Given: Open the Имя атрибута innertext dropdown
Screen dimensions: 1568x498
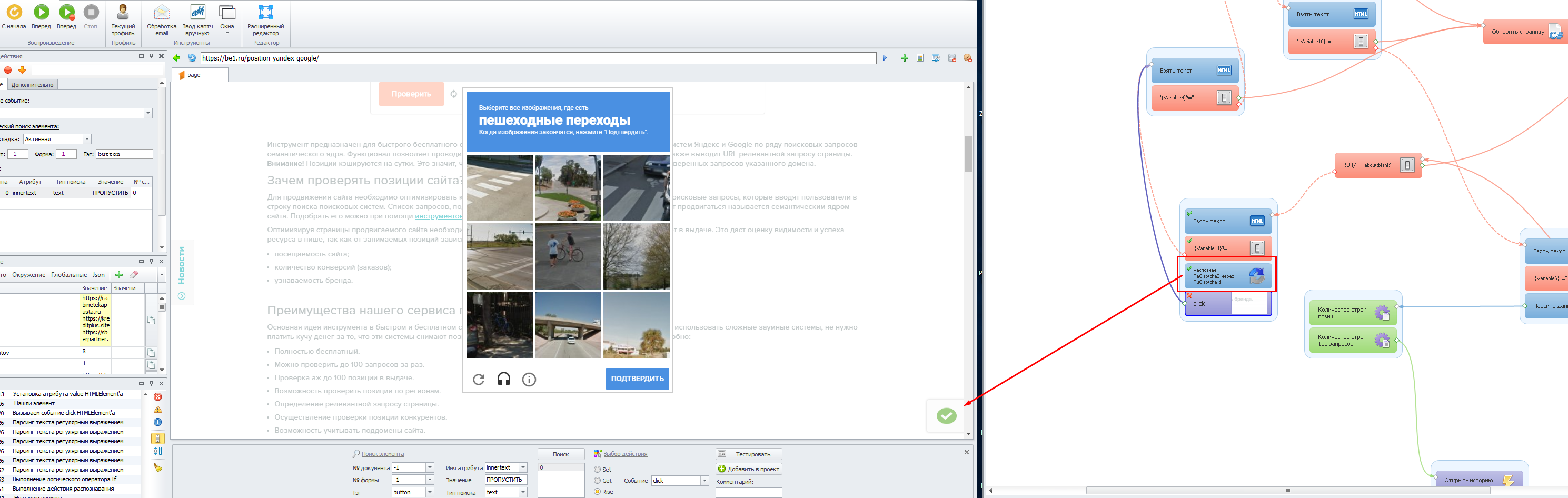Looking at the screenshot, I should tap(523, 467).
